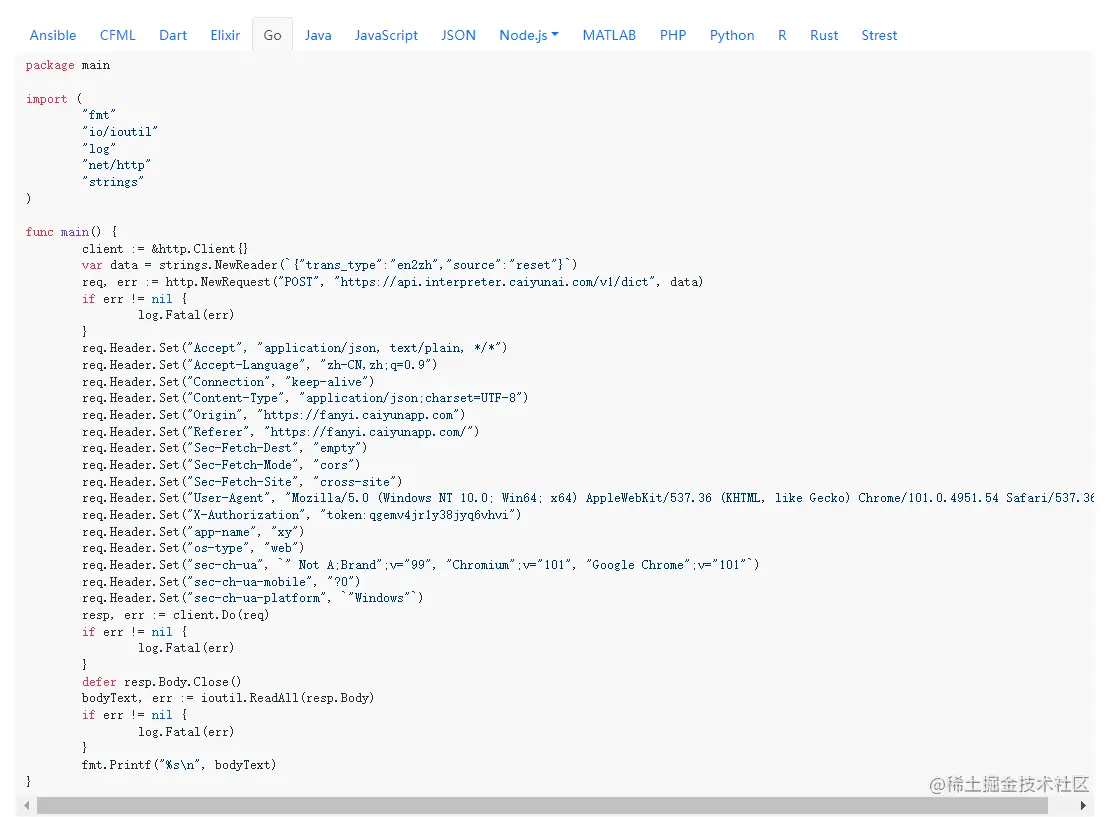Click the Sec-Fetch-Mode header line
This screenshot has width=1112, height=817.
point(221,465)
